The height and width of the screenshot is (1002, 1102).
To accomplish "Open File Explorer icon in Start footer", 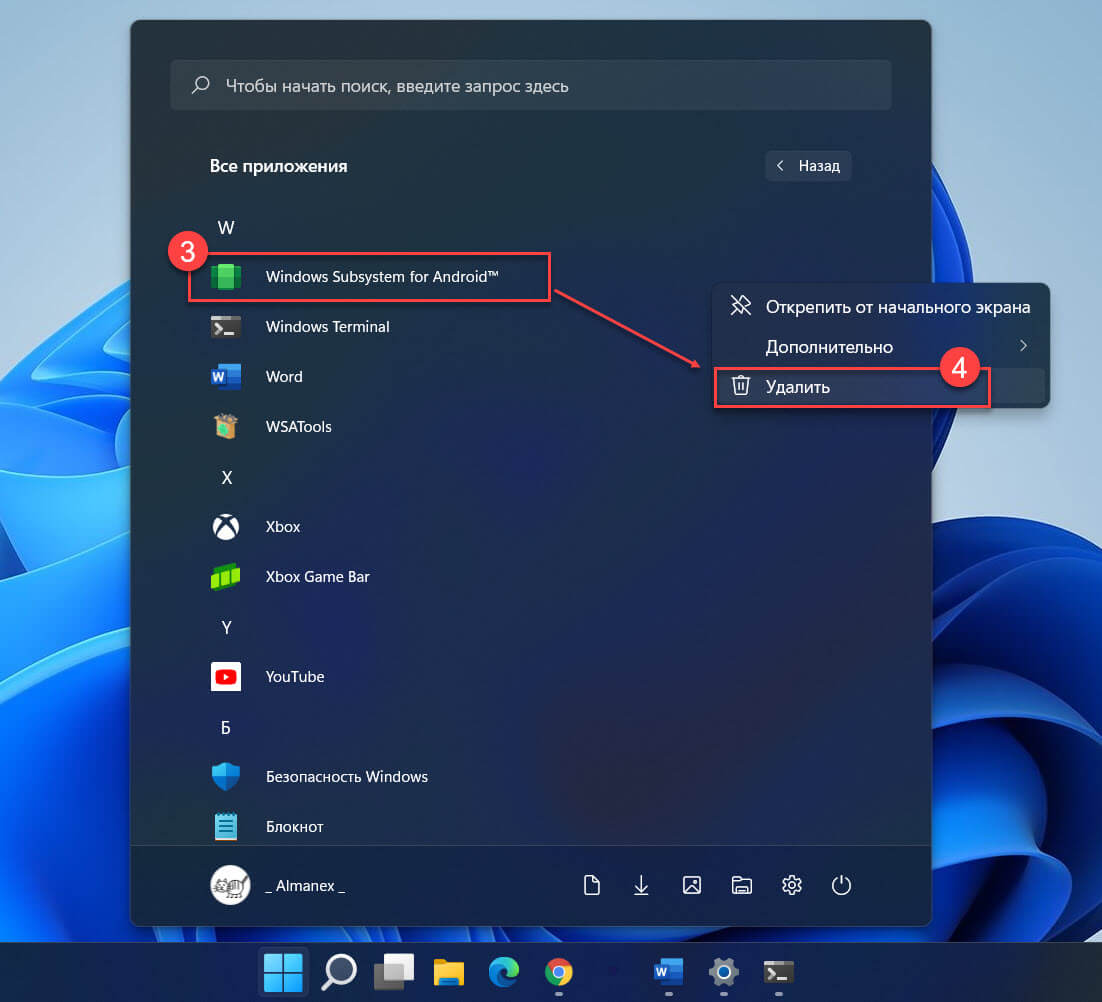I will coord(741,885).
